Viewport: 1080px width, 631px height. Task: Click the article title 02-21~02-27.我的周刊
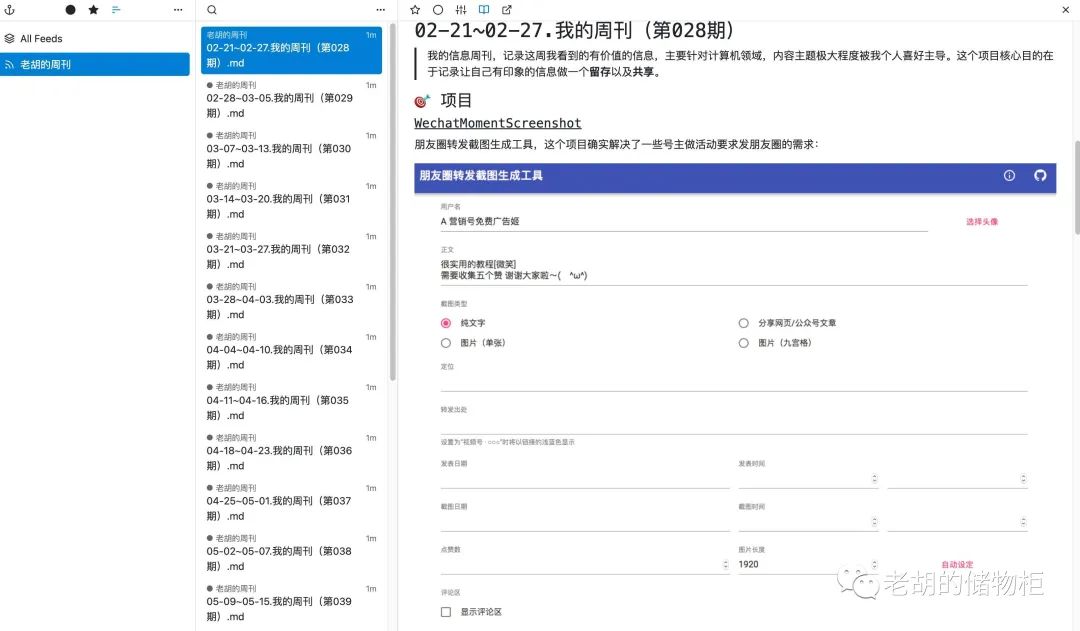tap(574, 31)
